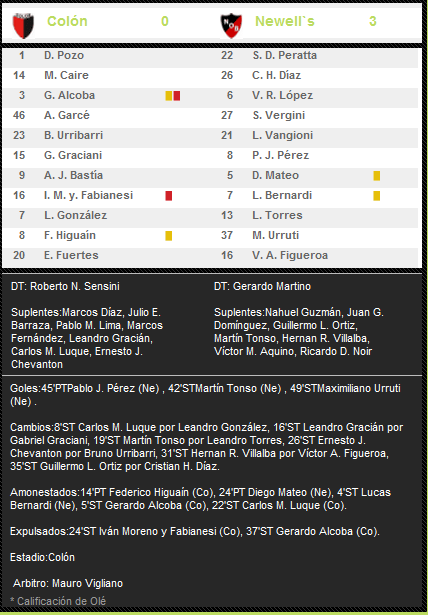
Task: Click the coach name Gerardo Martino
Action: [272, 286]
